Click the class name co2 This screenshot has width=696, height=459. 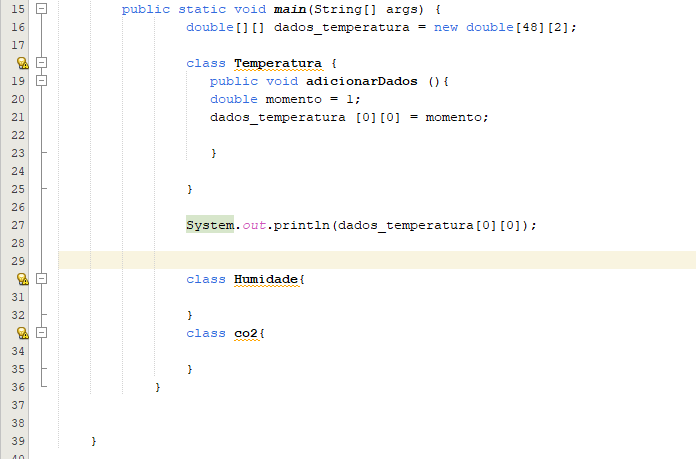point(246,333)
